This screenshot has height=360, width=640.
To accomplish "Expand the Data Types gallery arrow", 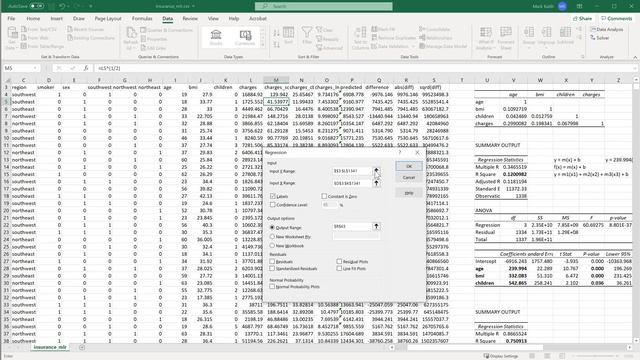I will pyautogui.click(x=262, y=44).
